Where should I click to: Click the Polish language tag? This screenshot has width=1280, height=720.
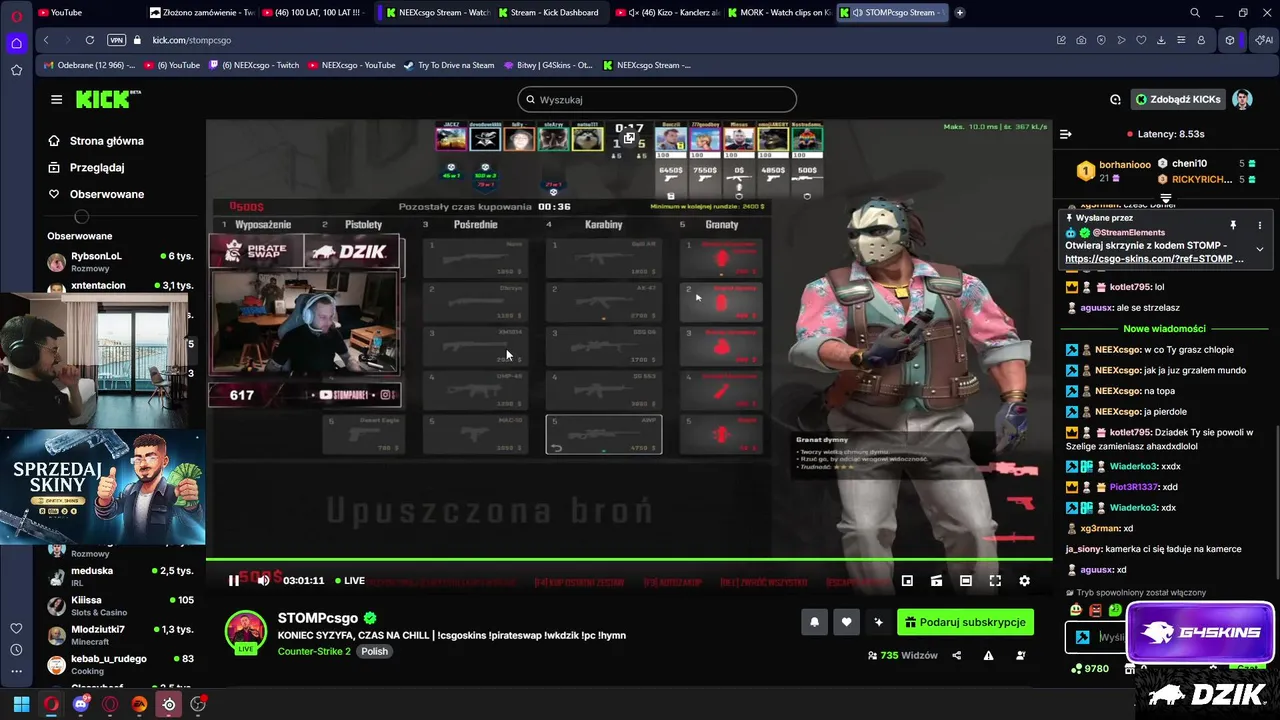374,651
